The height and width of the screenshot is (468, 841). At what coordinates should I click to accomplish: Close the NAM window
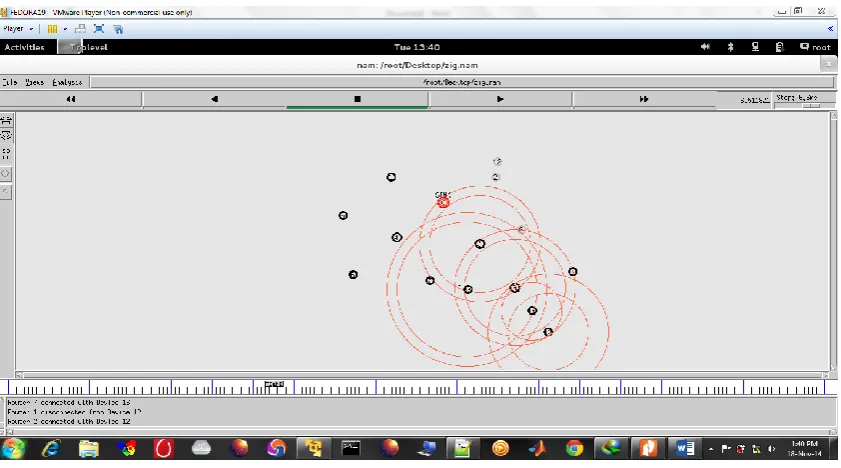pos(828,64)
